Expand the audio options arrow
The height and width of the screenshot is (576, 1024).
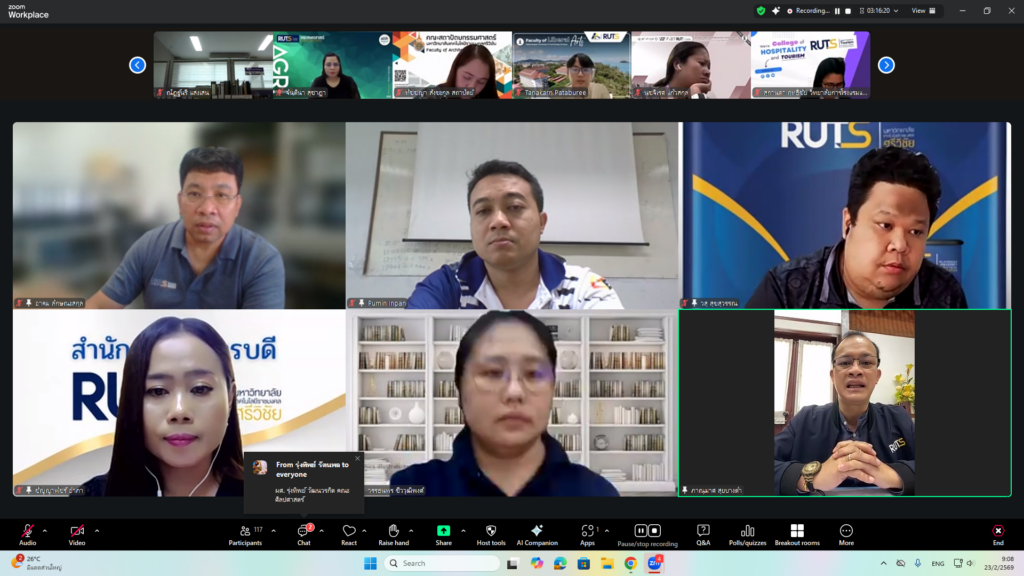(x=45, y=531)
